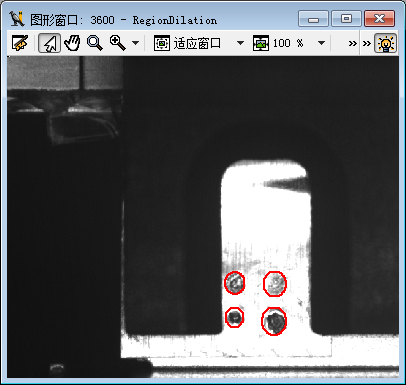
Task: Click the lower-right red circled region
Action: tap(274, 321)
